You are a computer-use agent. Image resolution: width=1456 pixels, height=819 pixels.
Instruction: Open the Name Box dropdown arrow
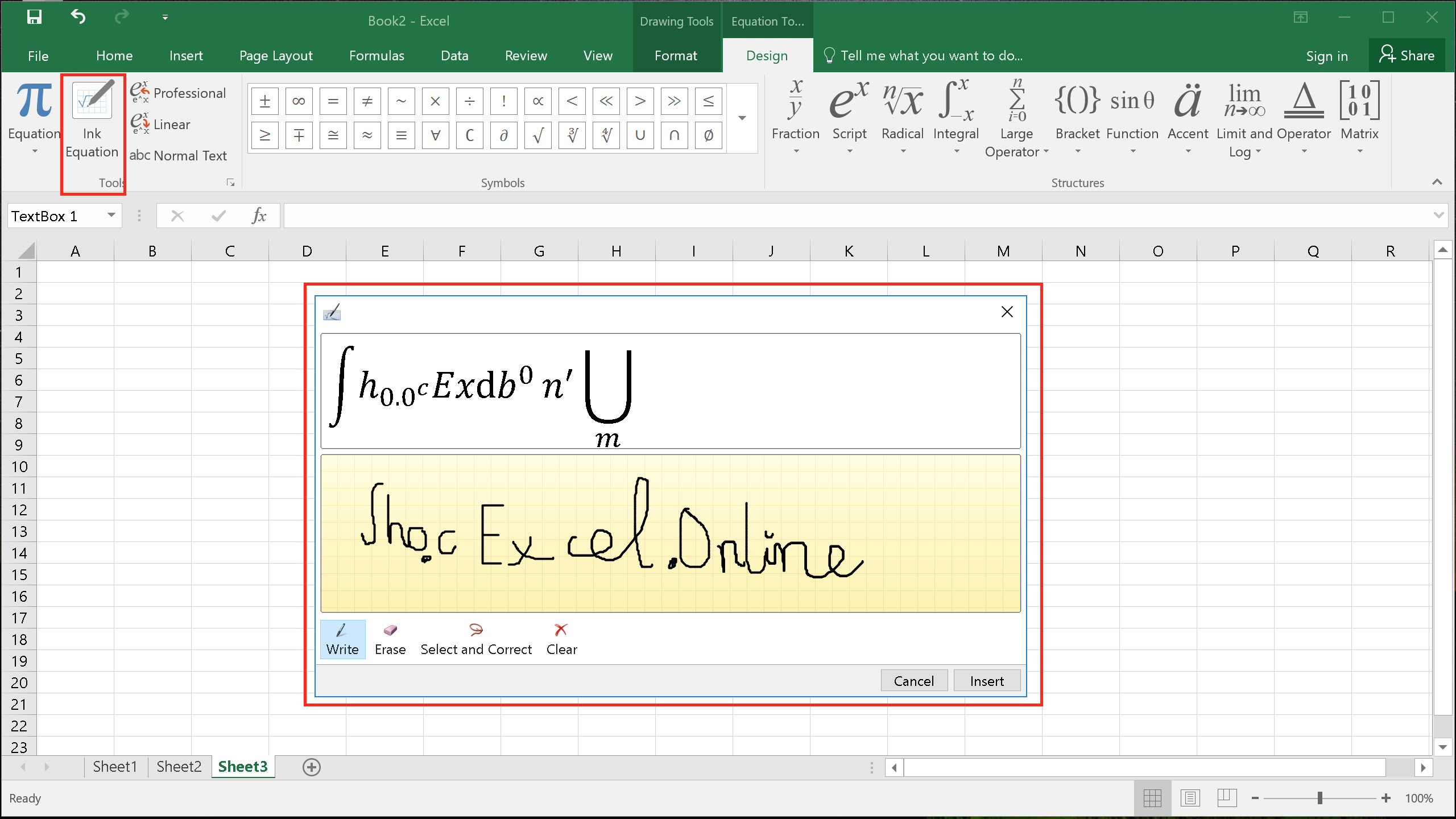pos(111,215)
